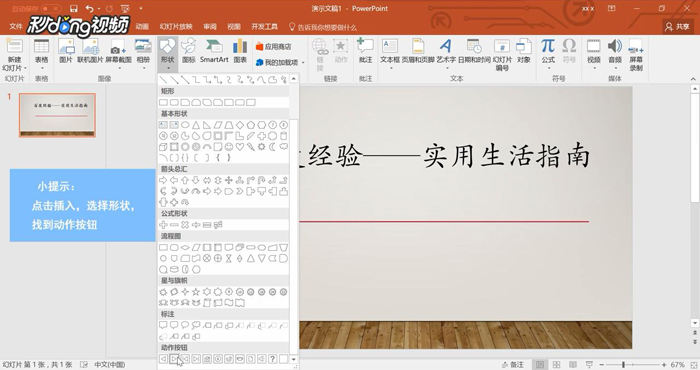Pick the isosceles triangle basic shape

[x=196, y=125]
